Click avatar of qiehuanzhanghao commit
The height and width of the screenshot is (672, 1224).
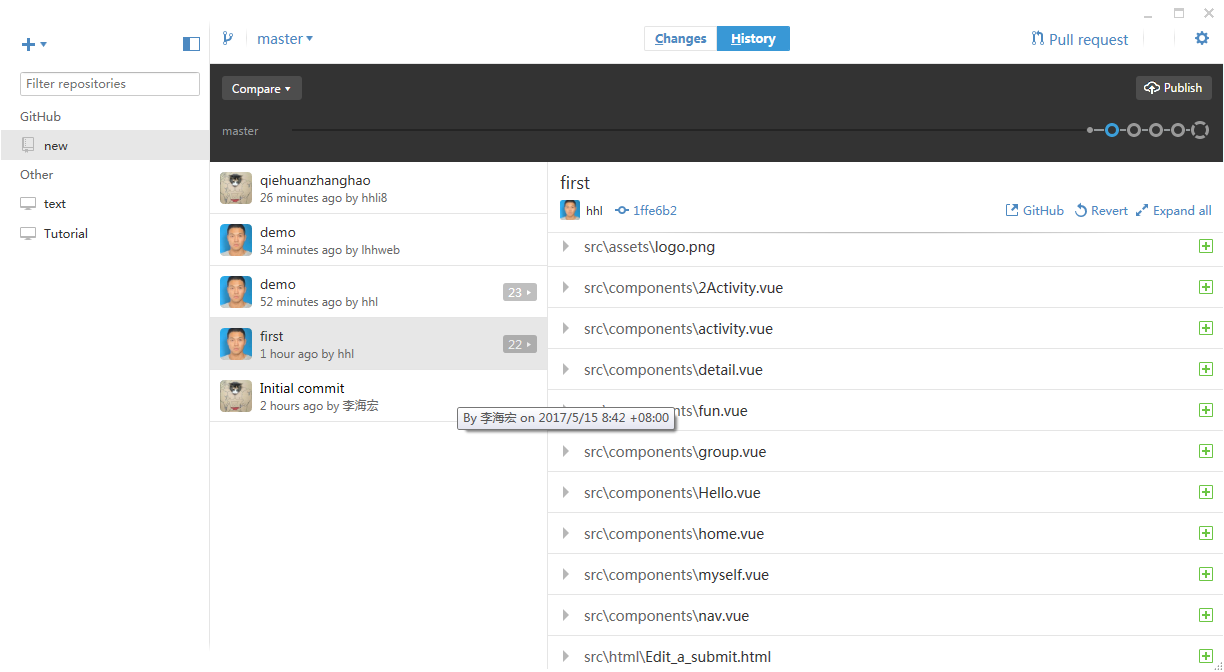point(236,188)
